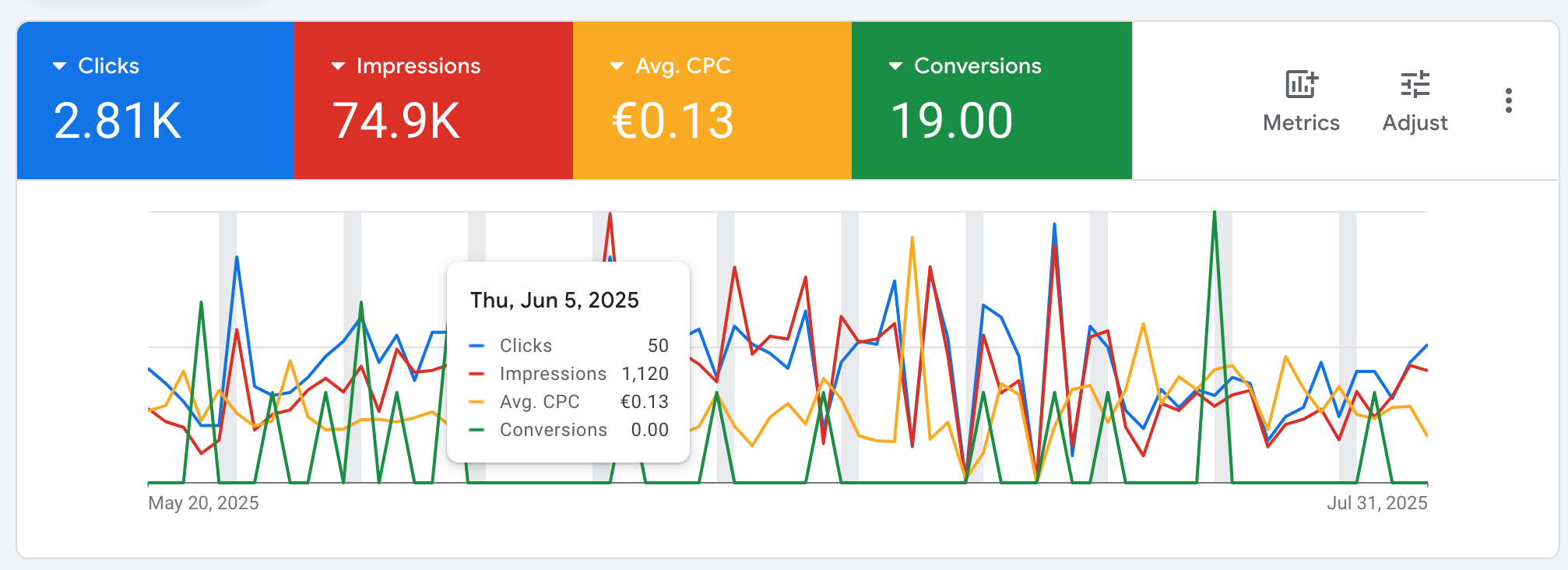Click the May 20, 2025 start date label
Image resolution: width=1568 pixels, height=570 pixels.
203,503
